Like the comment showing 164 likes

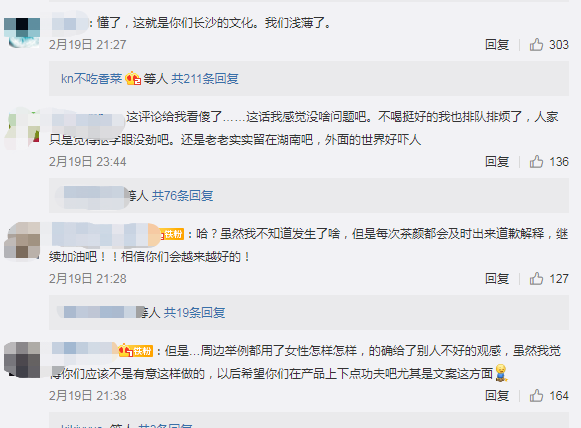tap(536, 396)
